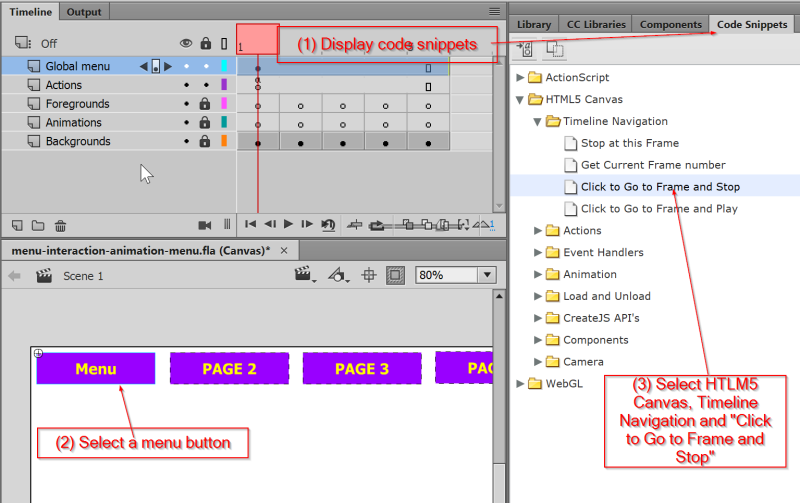Screen dimensions: 800x503
Task: Open the 80% zoom dropdown
Action: click(x=487, y=275)
